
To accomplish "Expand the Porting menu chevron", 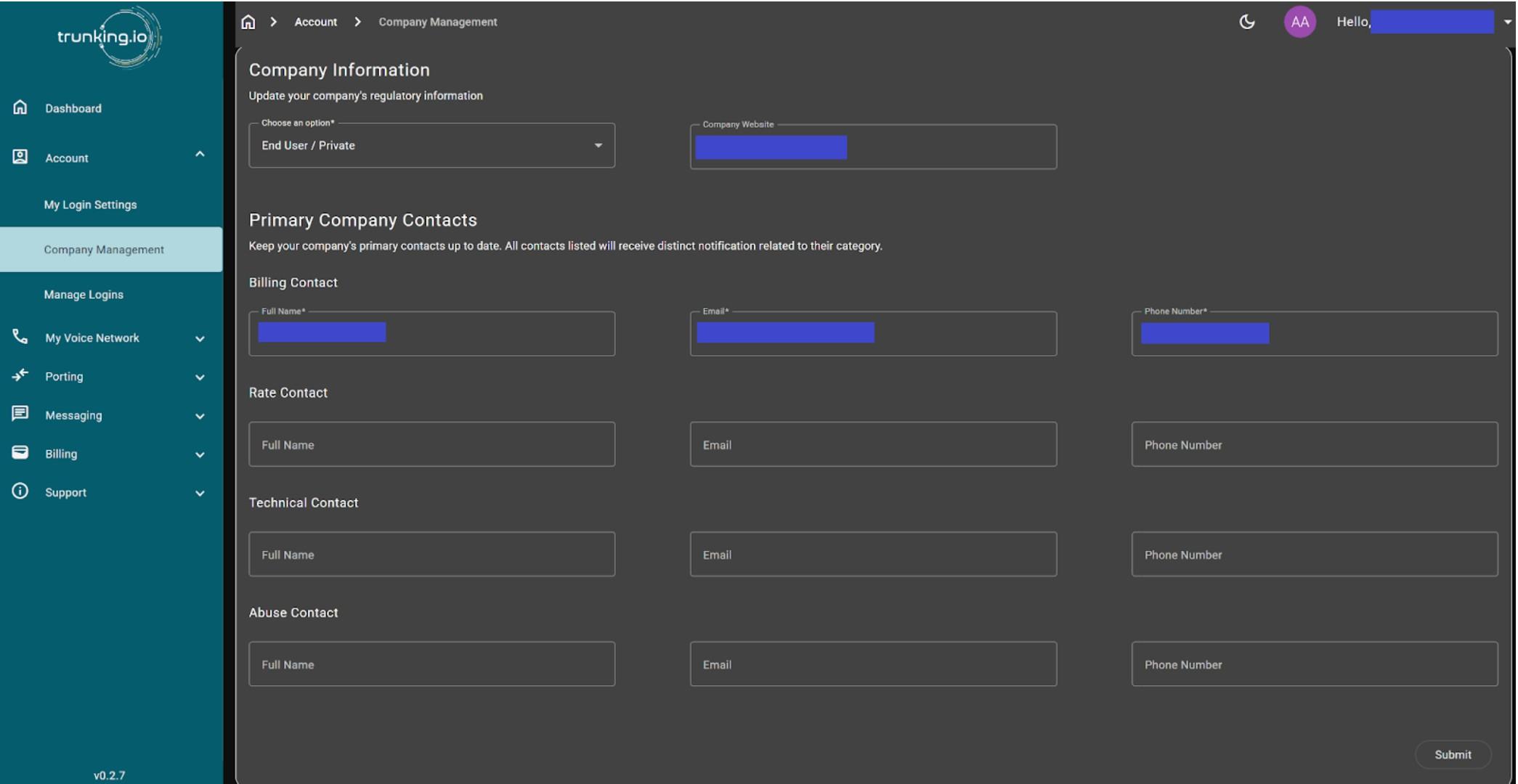I will (x=200, y=377).
